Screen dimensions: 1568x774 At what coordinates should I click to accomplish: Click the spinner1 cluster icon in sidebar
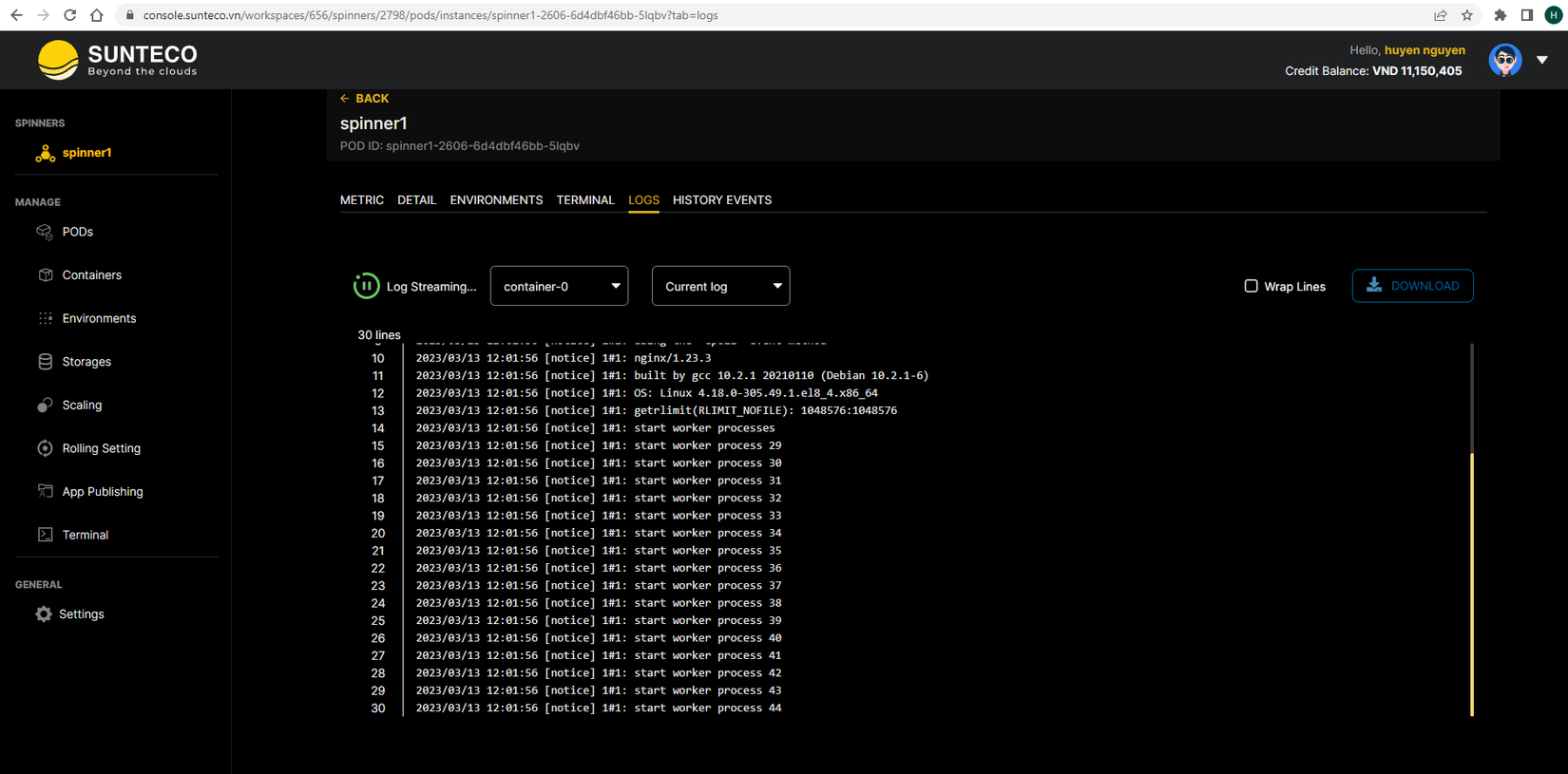(45, 153)
